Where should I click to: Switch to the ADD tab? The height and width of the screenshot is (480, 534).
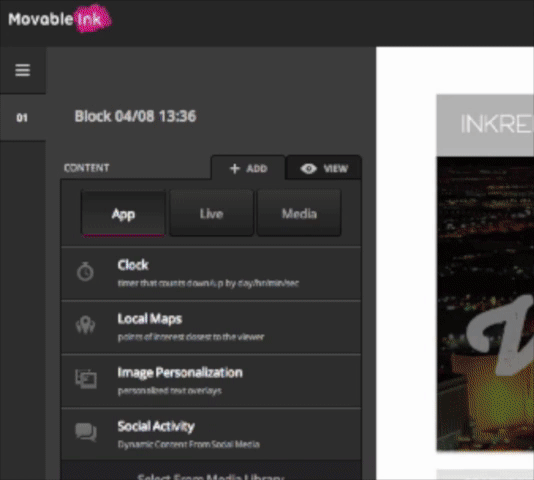click(248, 167)
